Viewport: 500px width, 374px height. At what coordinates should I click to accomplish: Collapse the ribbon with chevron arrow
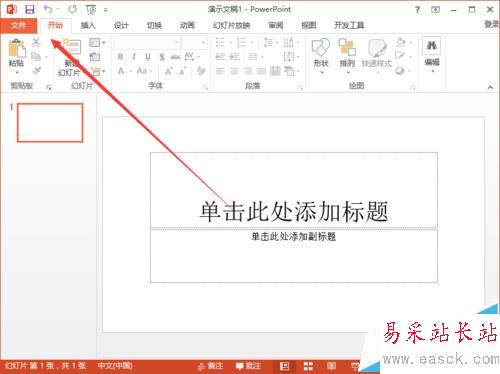click(x=490, y=87)
